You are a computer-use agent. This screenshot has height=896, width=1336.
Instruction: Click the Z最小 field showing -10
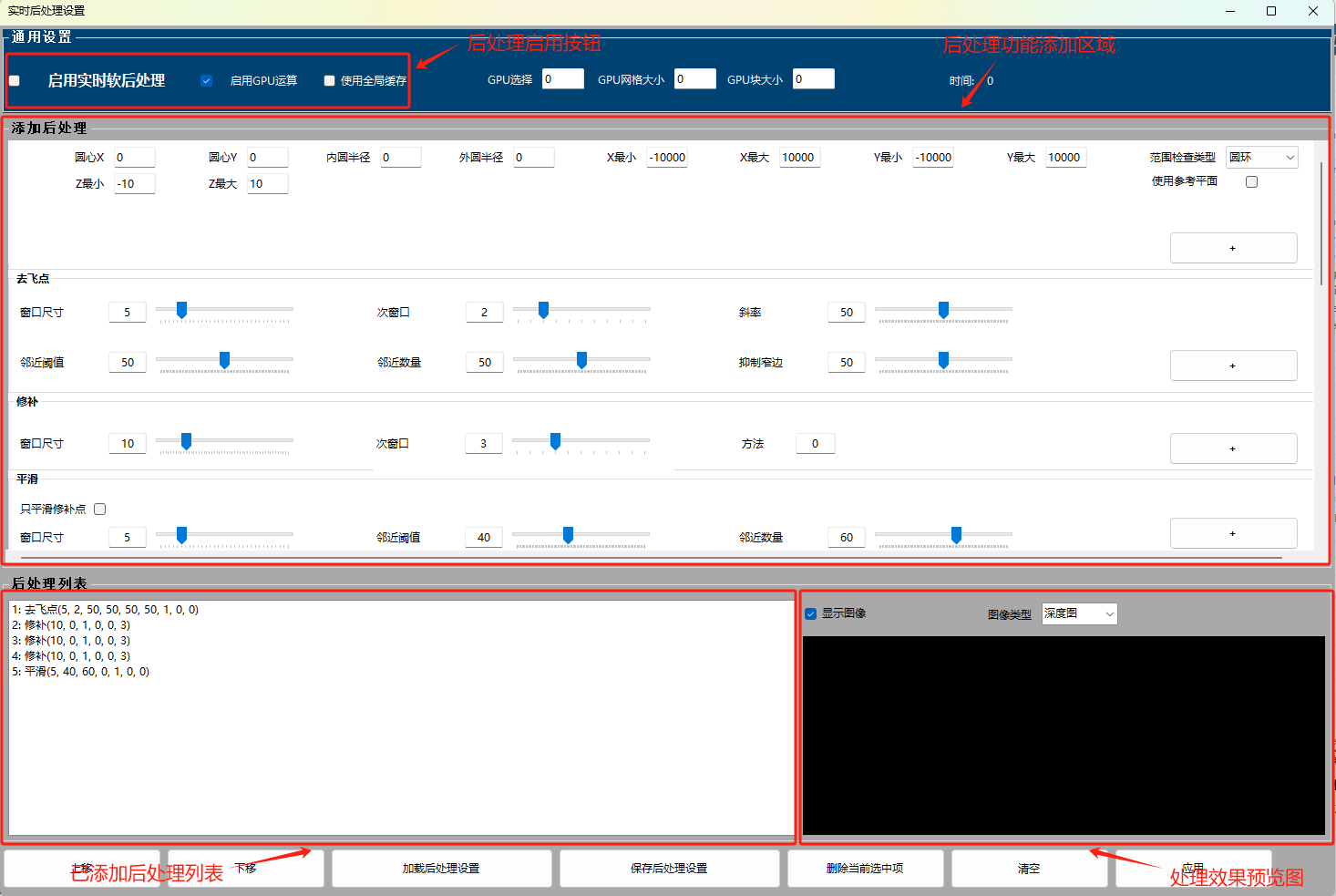pyautogui.click(x=135, y=184)
